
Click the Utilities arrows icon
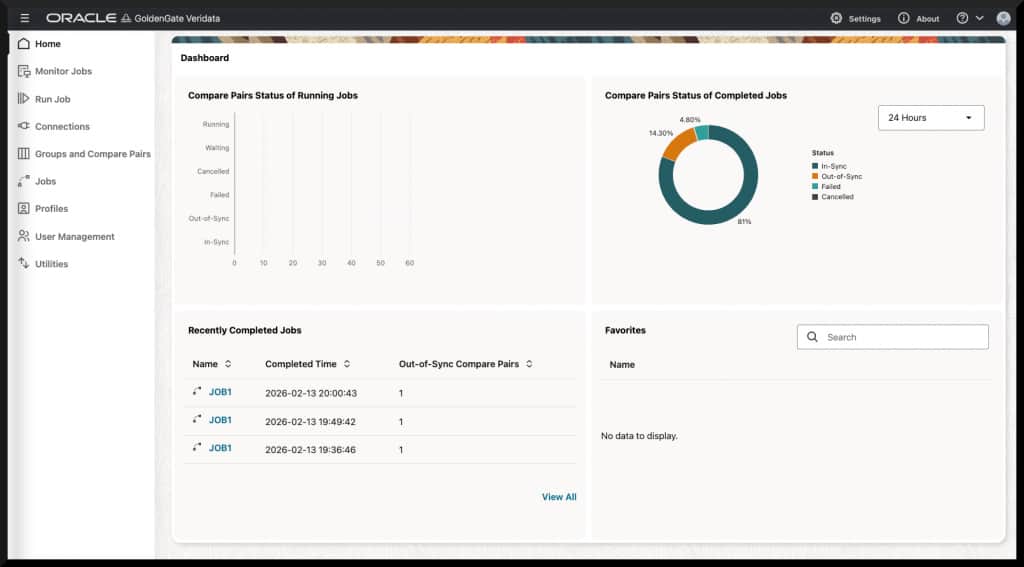[x=24, y=263]
